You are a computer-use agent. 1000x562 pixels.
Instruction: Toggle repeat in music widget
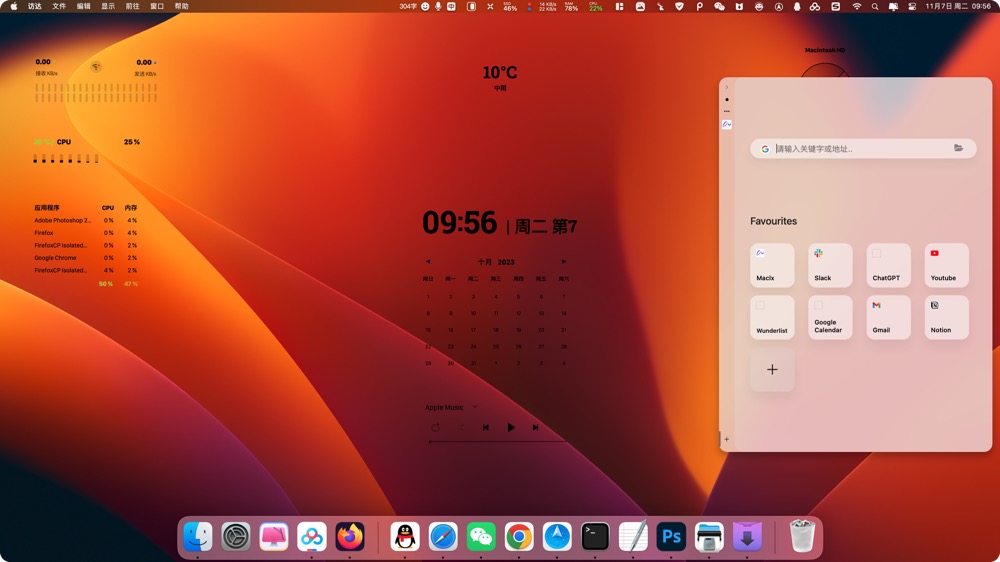[x=435, y=427]
